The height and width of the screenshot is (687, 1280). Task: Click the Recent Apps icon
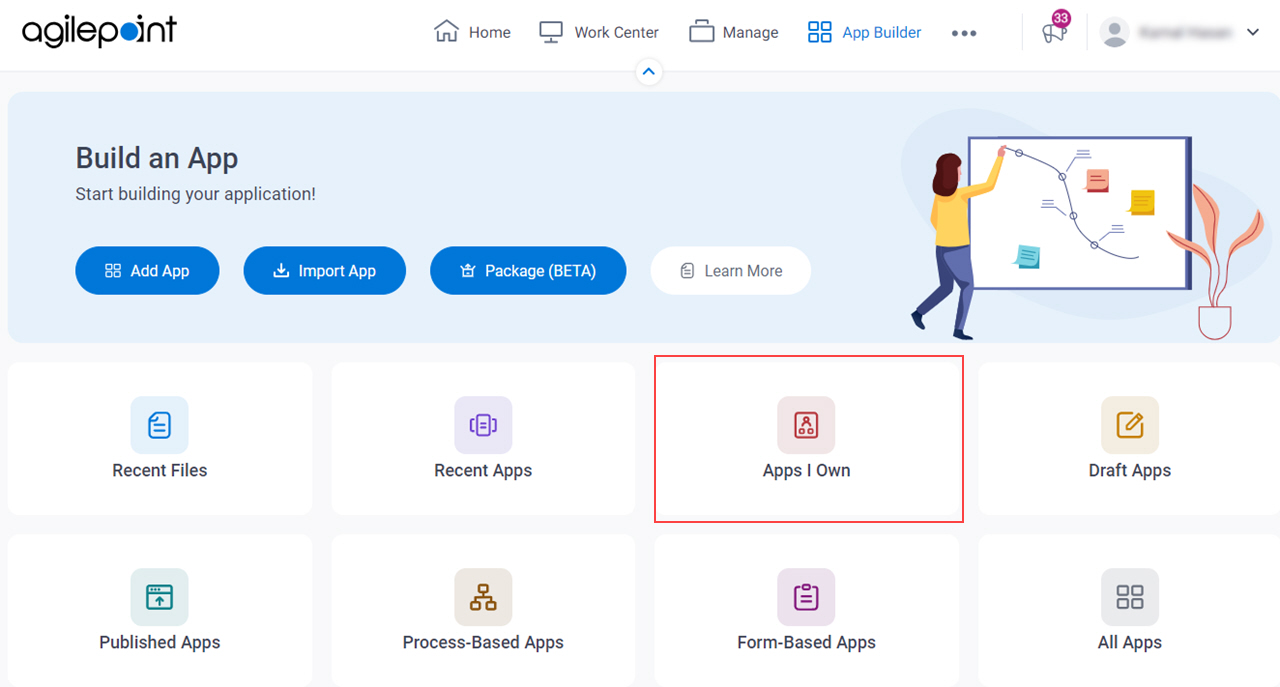coord(483,425)
